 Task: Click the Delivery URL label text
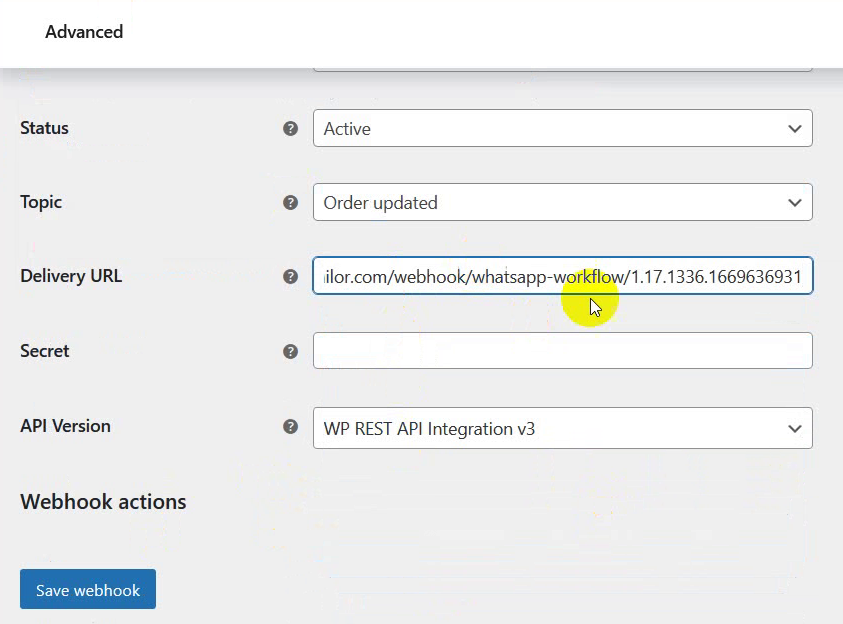(x=71, y=276)
